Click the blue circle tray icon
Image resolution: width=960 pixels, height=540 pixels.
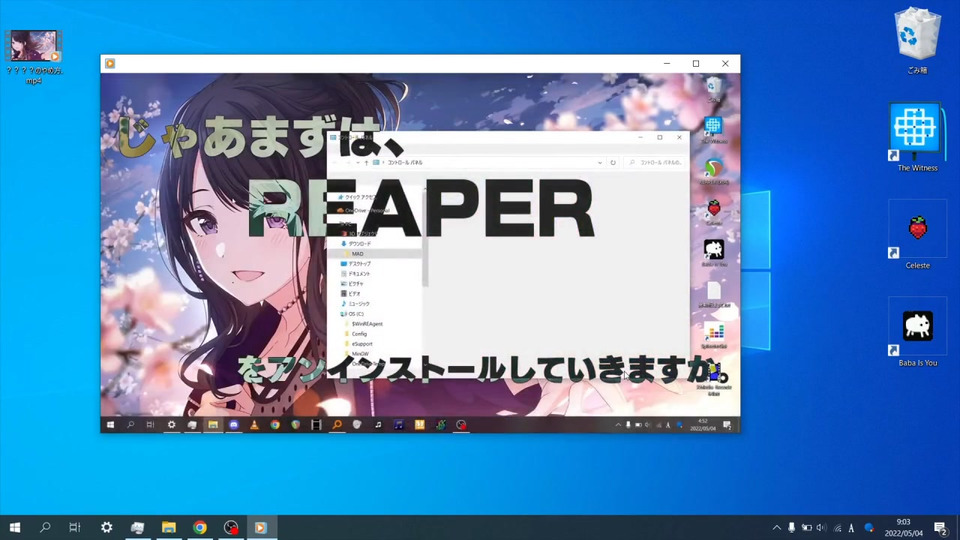868,527
